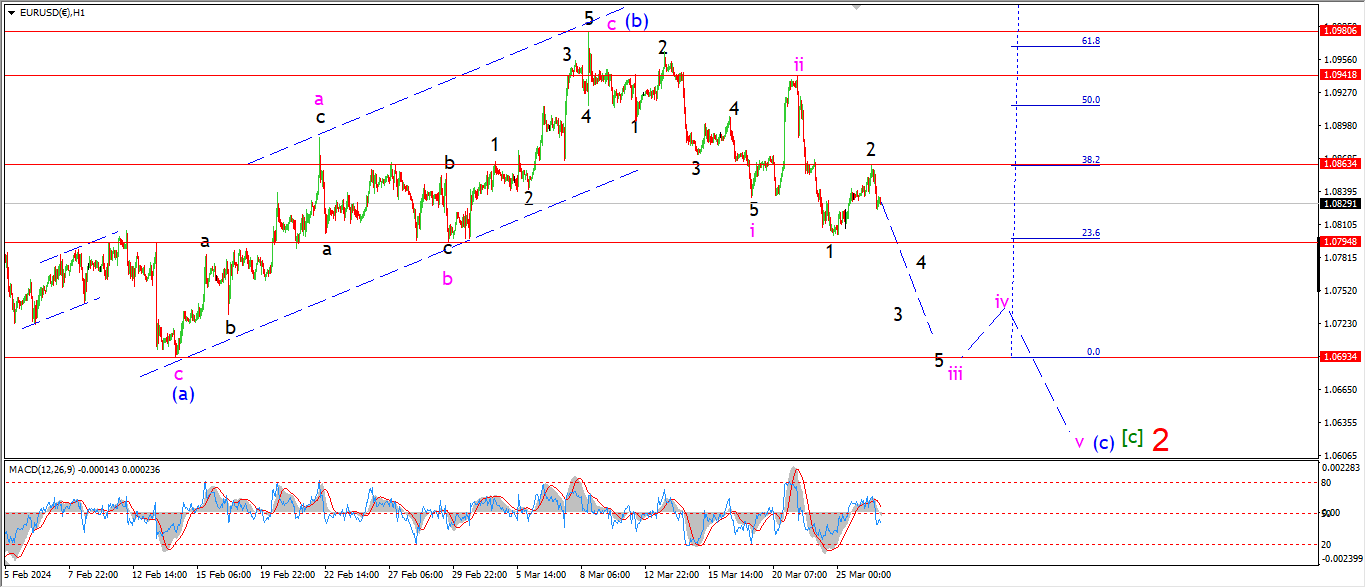The width and height of the screenshot is (1366, 588).
Task: Select the large red wave 2 label
Action: click(1160, 439)
